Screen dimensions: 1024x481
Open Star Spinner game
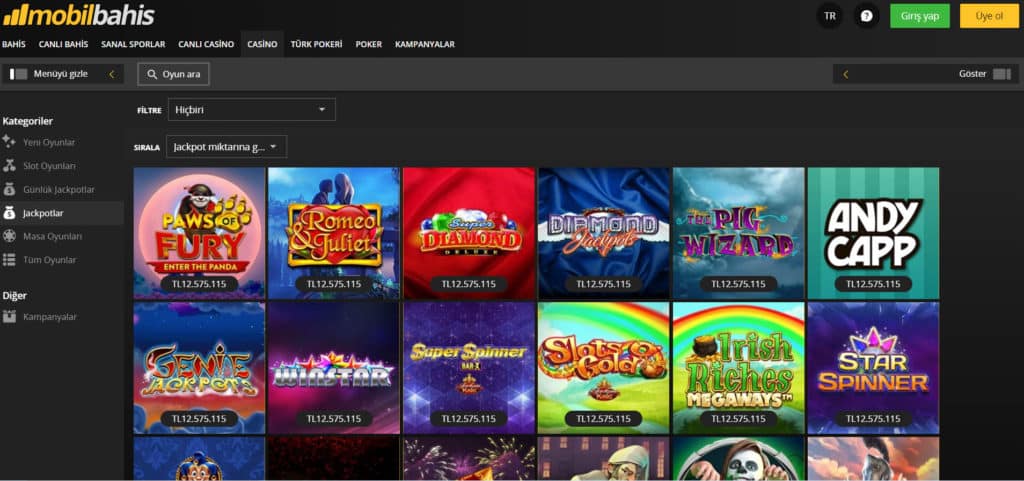(x=873, y=367)
